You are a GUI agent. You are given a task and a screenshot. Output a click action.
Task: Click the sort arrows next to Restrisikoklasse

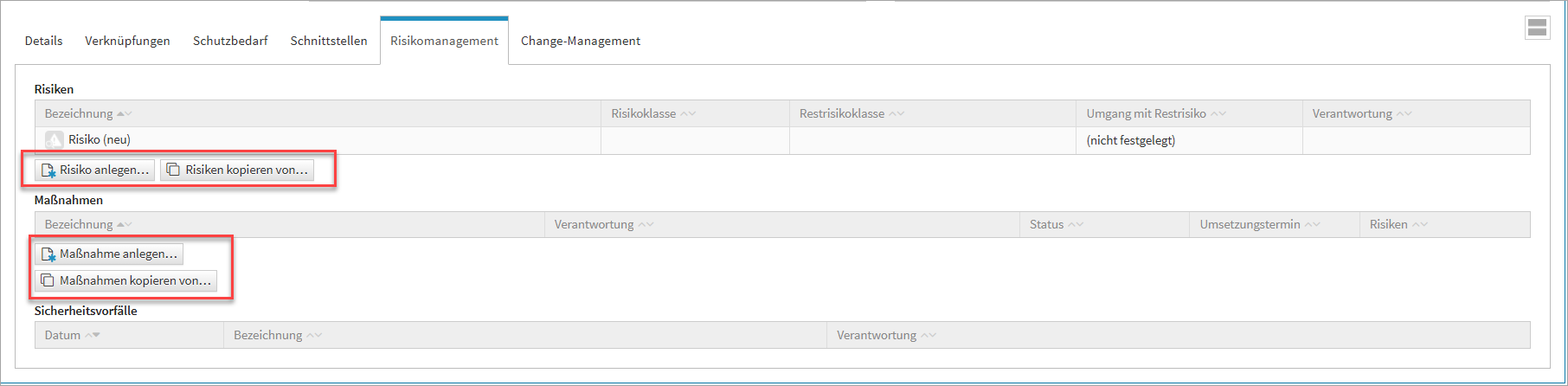pos(896,114)
